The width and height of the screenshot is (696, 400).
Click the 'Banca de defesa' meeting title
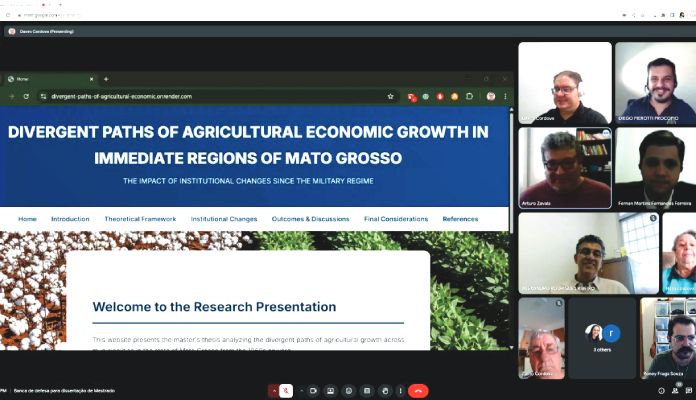pyautogui.click(x=64, y=391)
